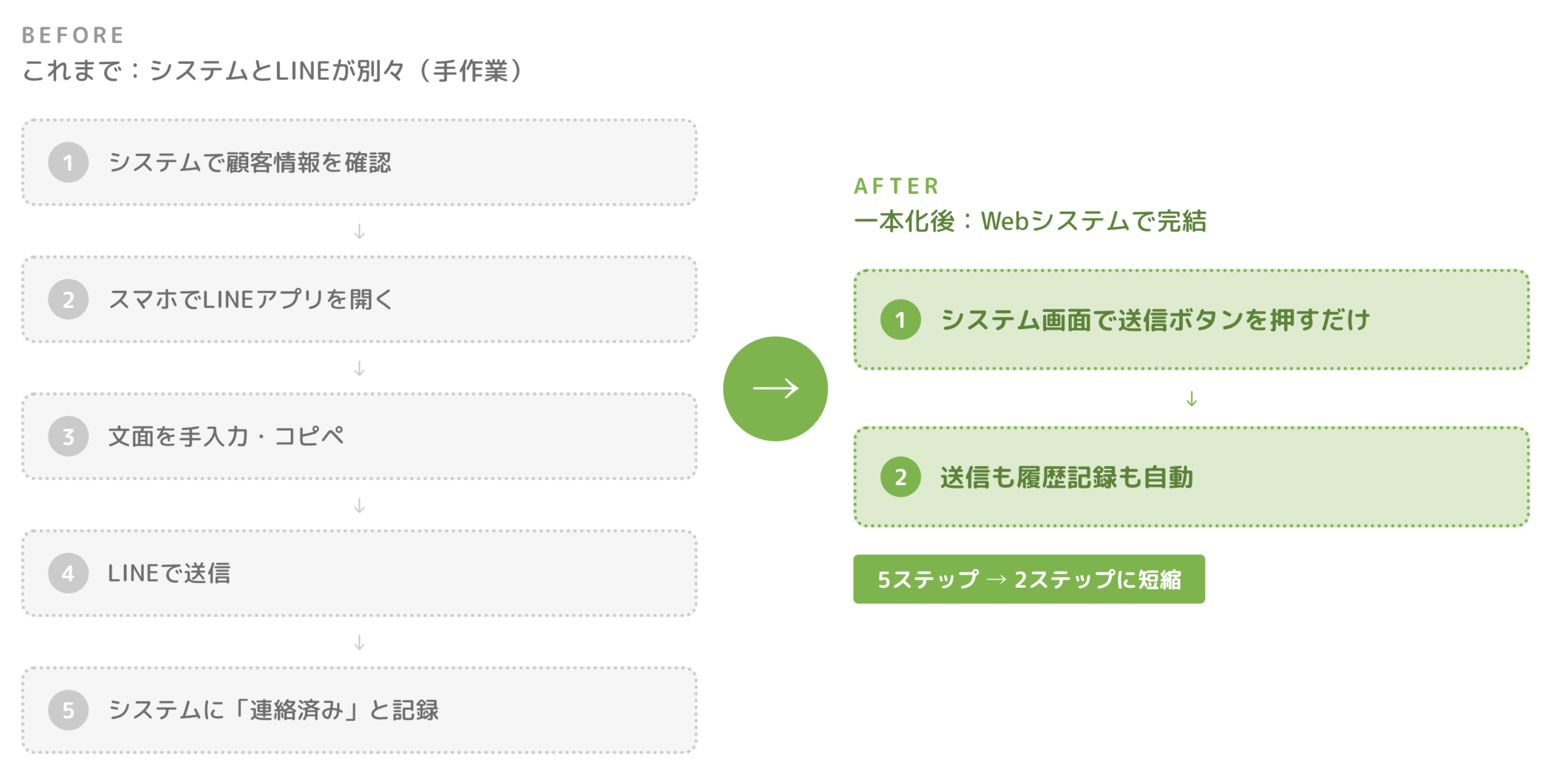Click the gray number 2 circle badge
1550x784 pixels.
pos(68,299)
